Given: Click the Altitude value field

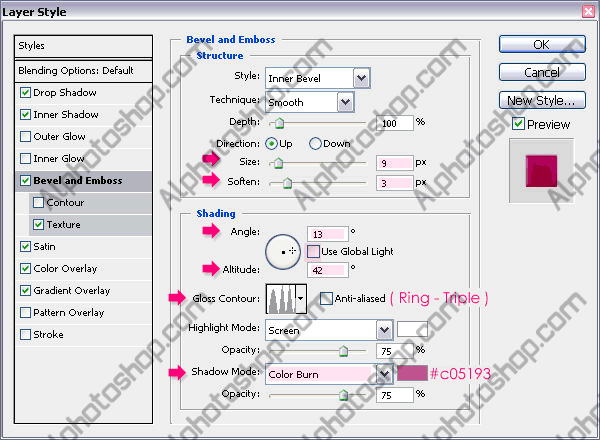Looking at the screenshot, I should click(x=328, y=270).
